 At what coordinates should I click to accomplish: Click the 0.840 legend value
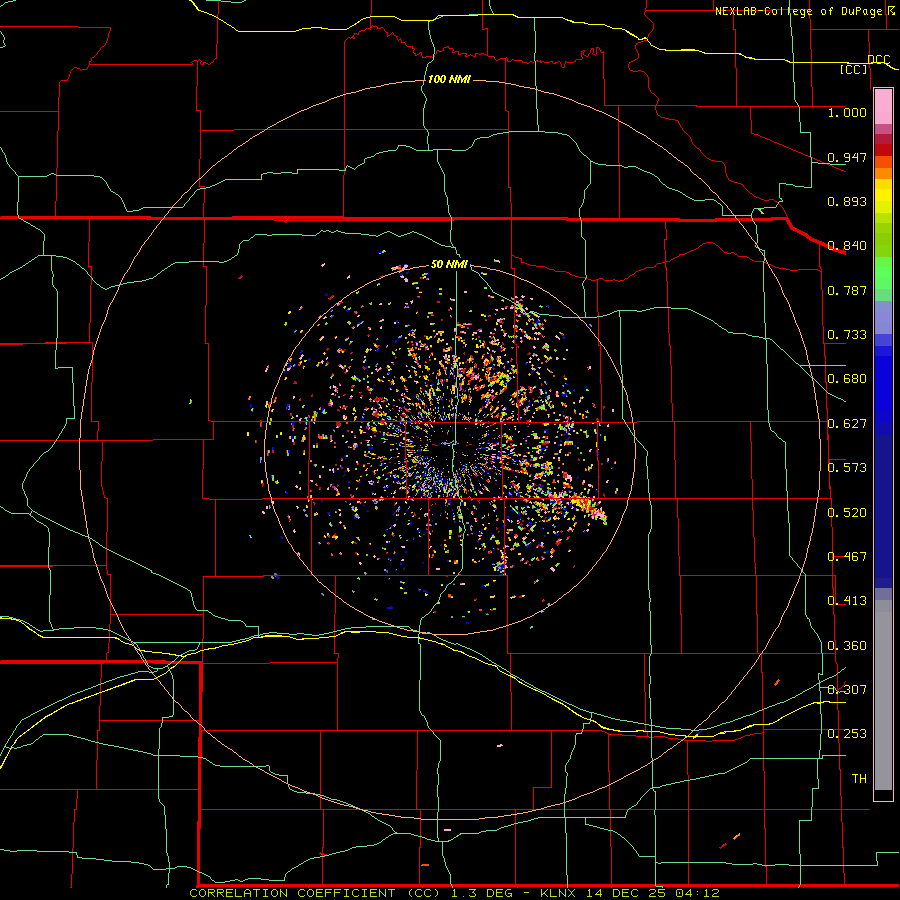[847, 246]
